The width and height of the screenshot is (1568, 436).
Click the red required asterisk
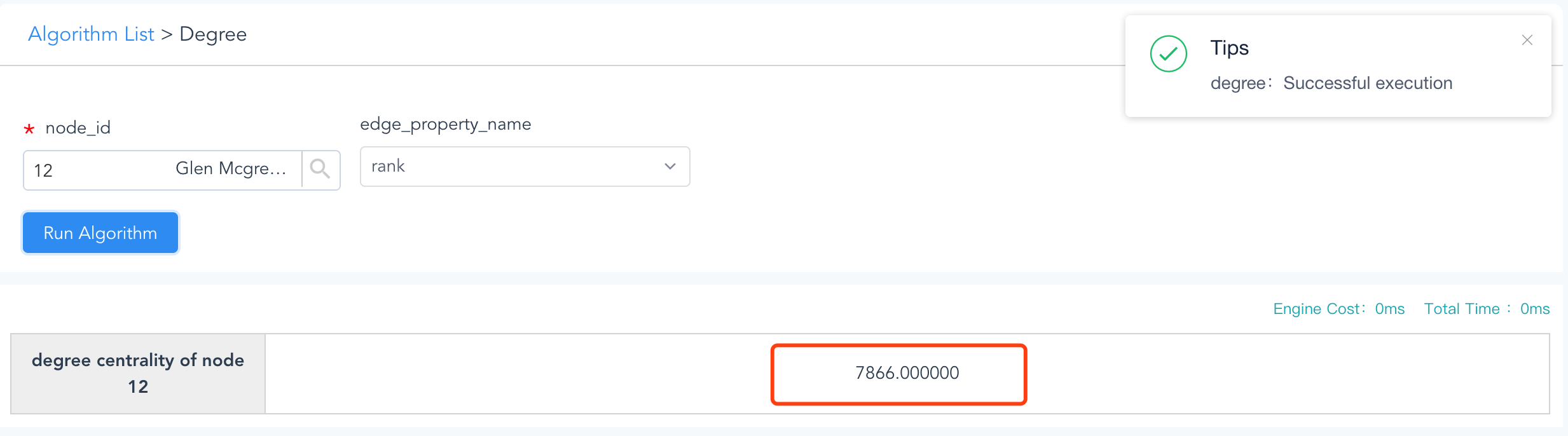pyautogui.click(x=29, y=130)
